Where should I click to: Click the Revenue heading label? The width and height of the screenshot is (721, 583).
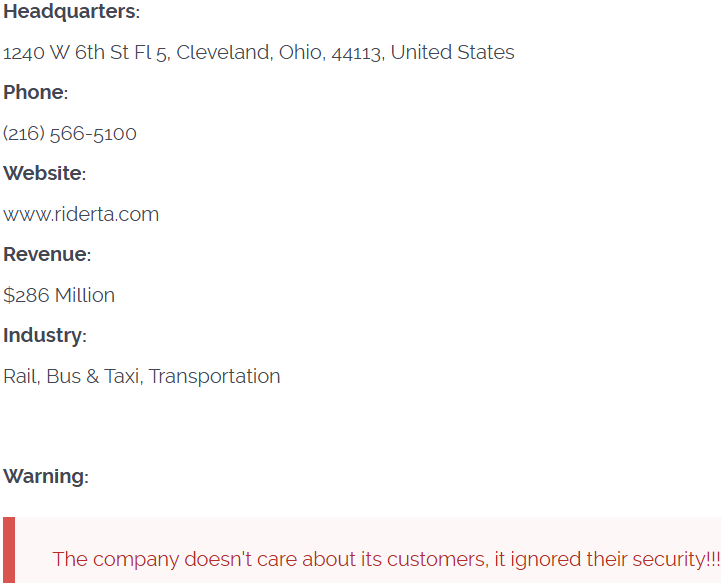[x=46, y=255]
